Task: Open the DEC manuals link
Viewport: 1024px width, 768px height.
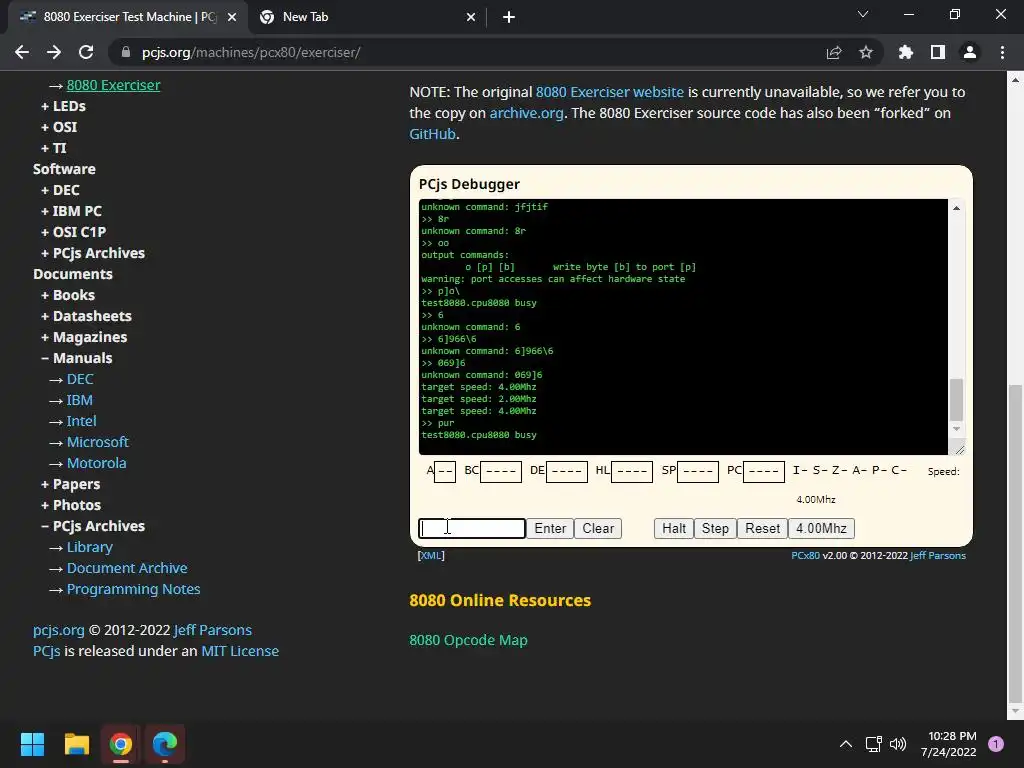Action: click(x=80, y=379)
